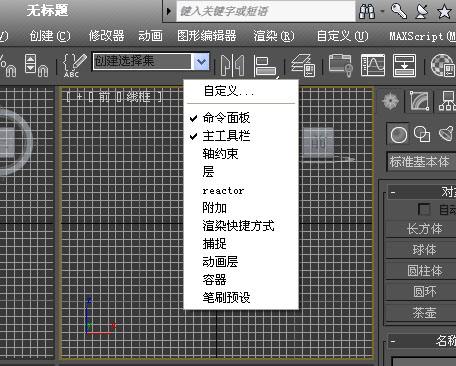This screenshot has width=456, height=366.
Task: Click the Mirror tool icon
Action: [x=232, y=65]
